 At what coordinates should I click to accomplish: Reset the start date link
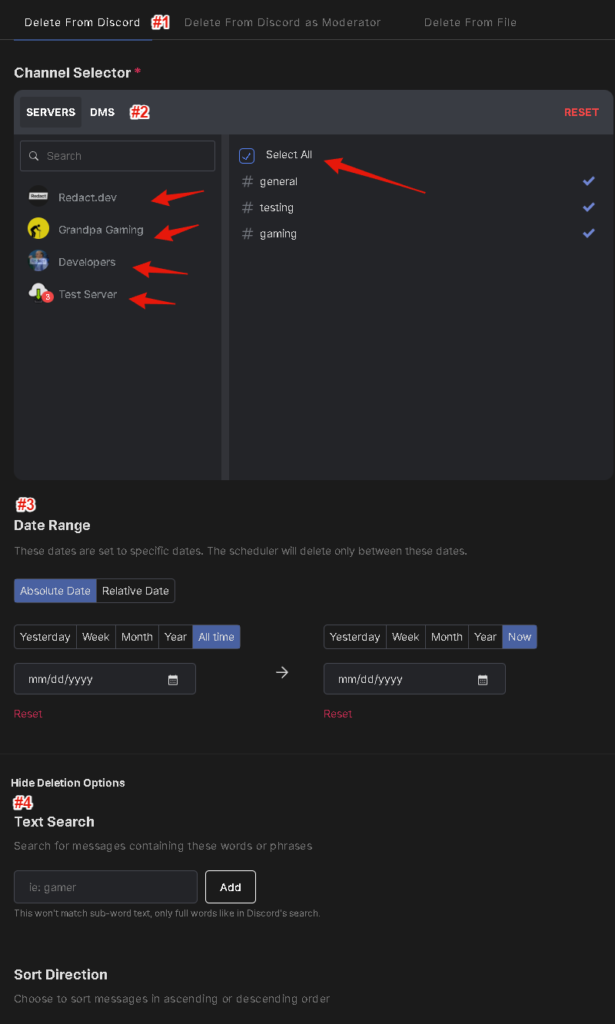coord(28,714)
